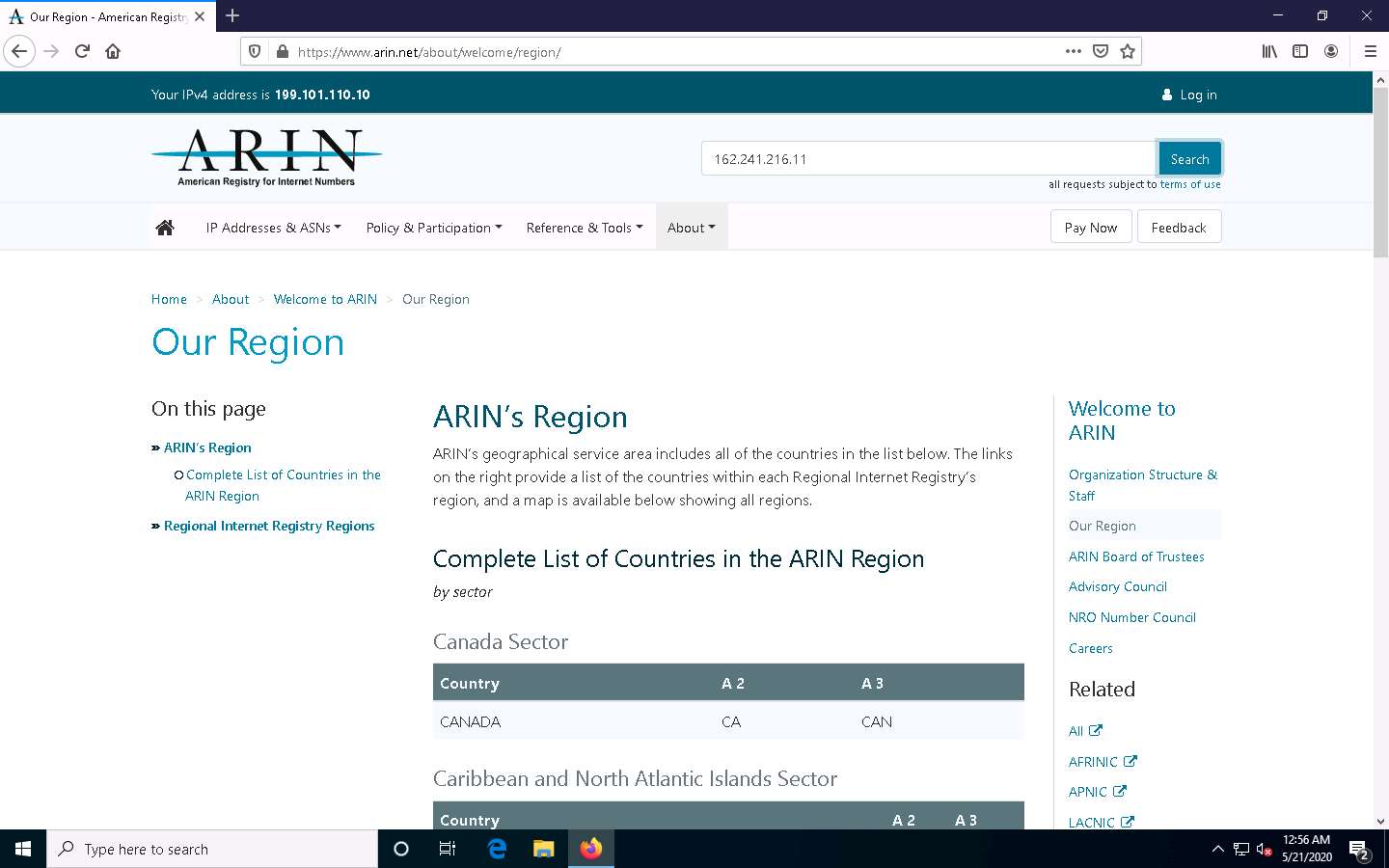
Task: Open tracking protection shield icon
Action: click(255, 51)
